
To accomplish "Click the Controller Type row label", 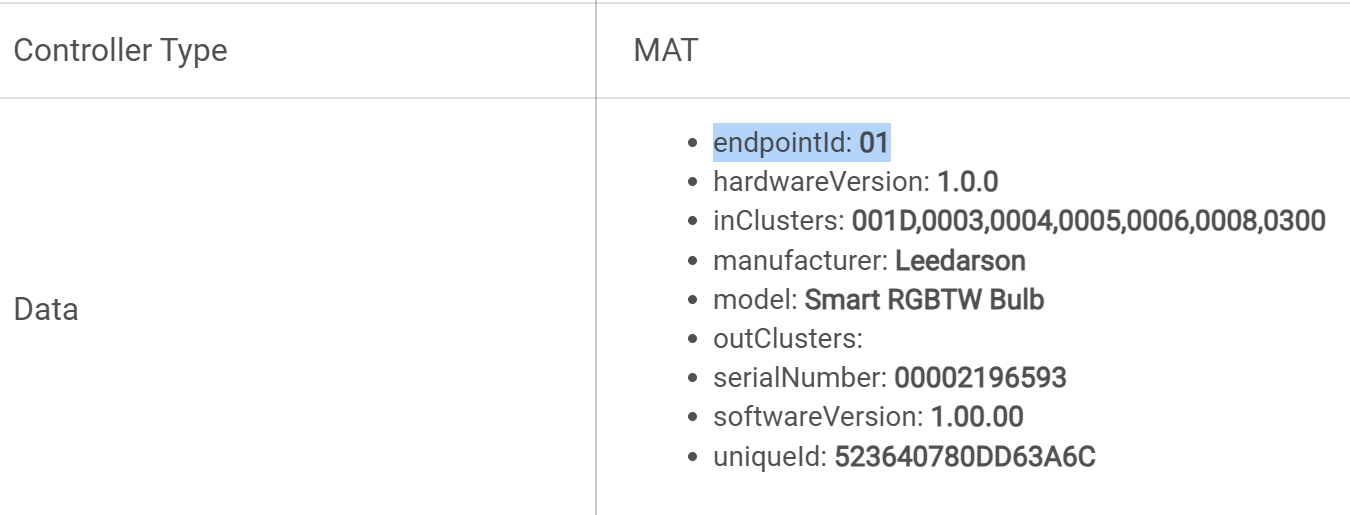I will pyautogui.click(x=120, y=50).
